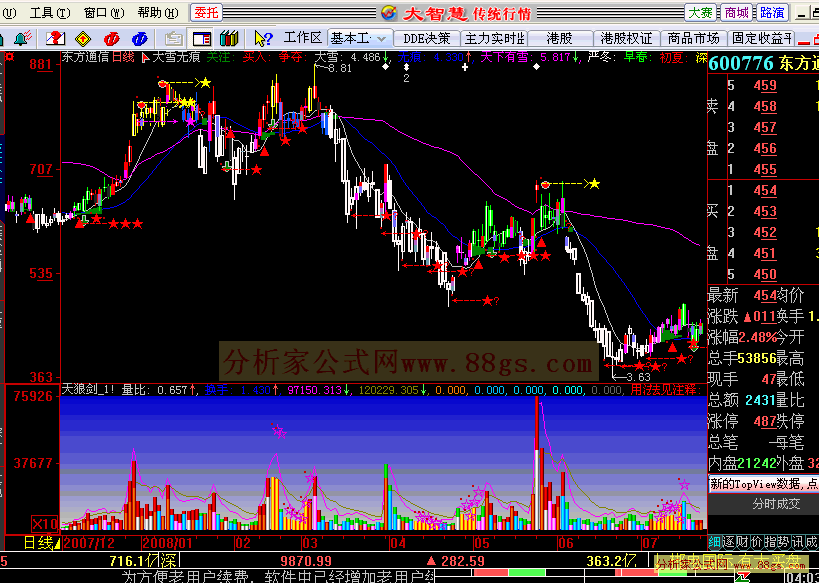Click stock code 600776 header
Screen dimensions: 819x583
click(741, 63)
